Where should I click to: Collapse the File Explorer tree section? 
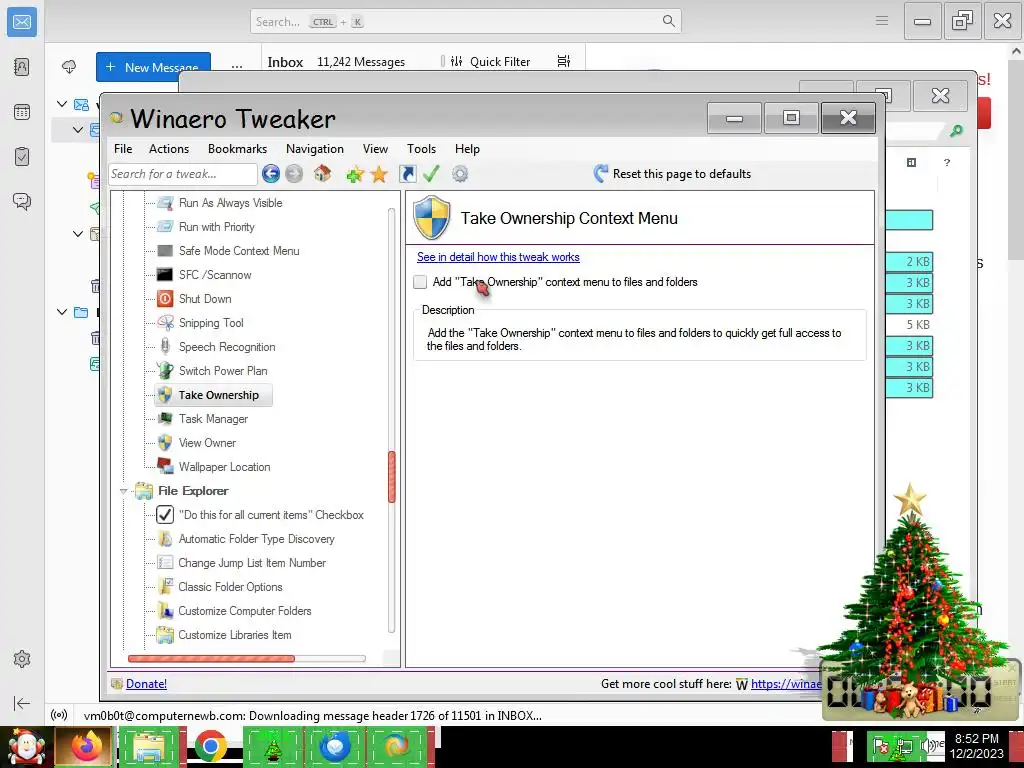(123, 491)
